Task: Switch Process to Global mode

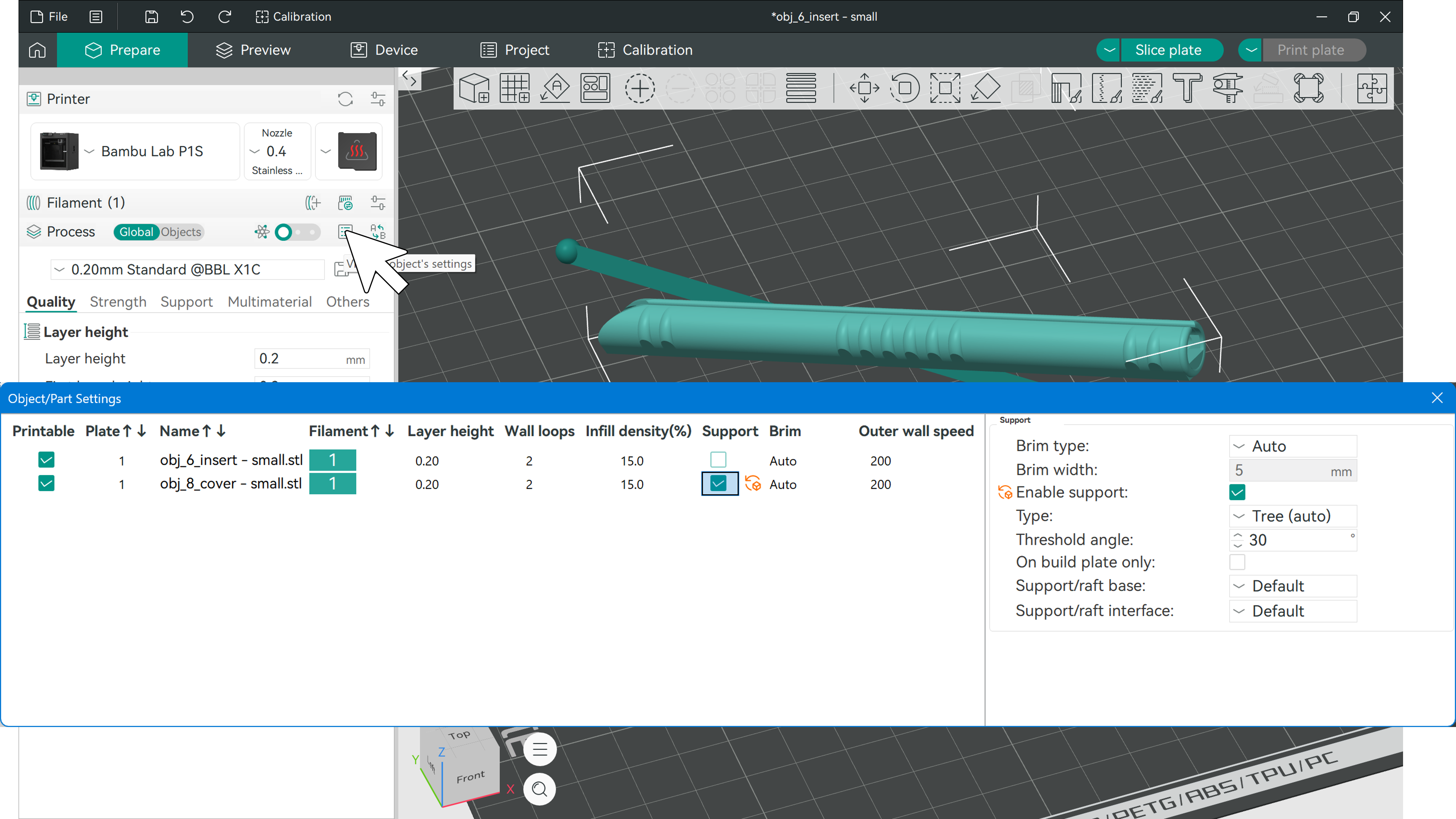Action: pos(136,232)
